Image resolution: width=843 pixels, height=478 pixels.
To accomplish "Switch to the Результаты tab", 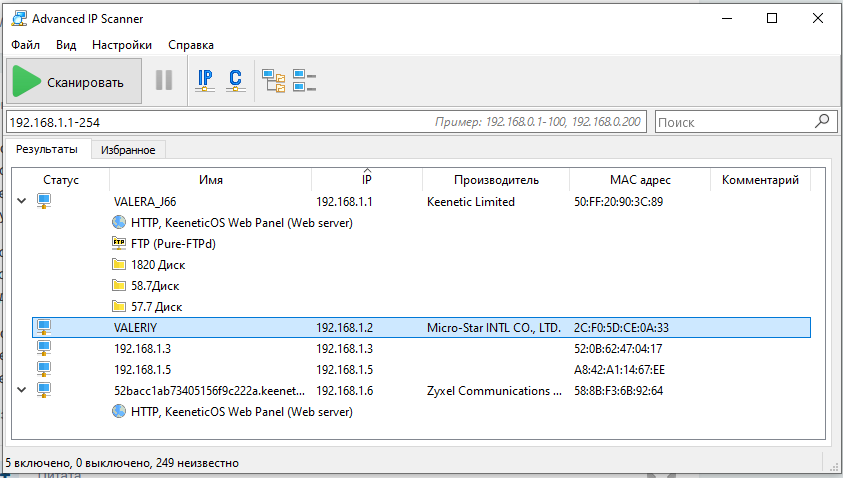I will (47, 149).
